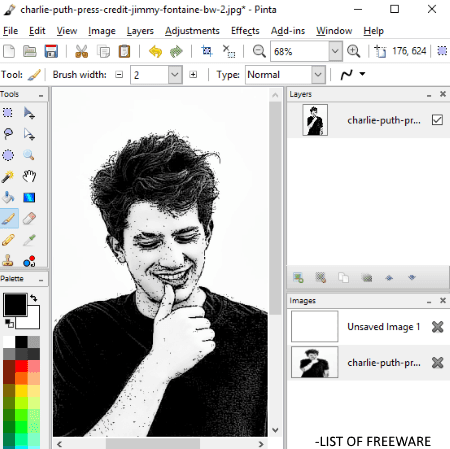Close Unsaved Image 1 in Images panel
Screen dimensions: 450x449
[437, 327]
